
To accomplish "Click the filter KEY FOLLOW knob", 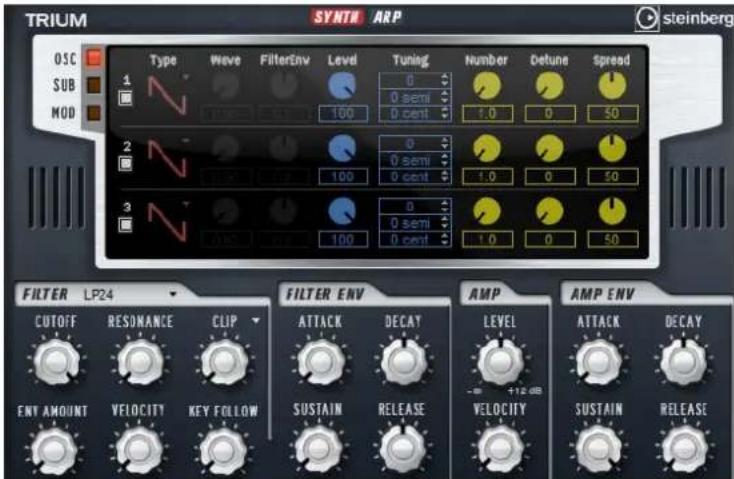I will tap(223, 450).
